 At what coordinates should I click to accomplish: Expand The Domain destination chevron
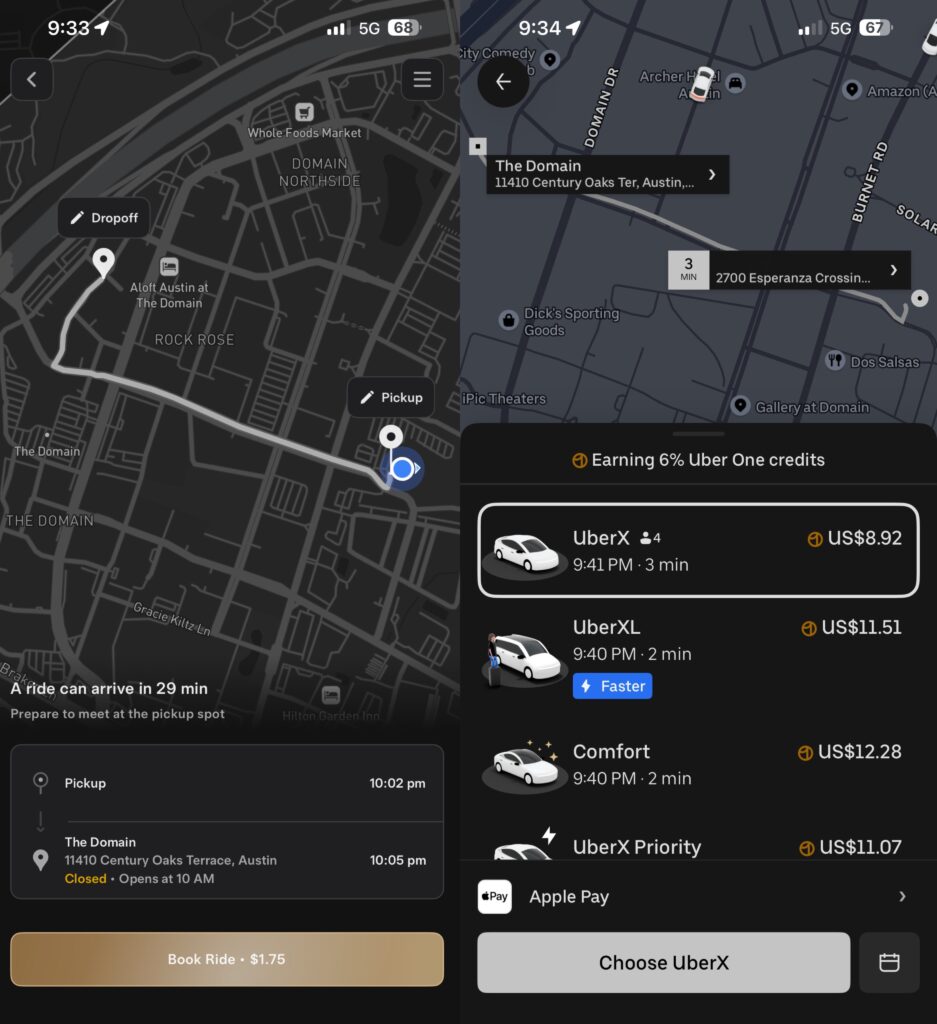712,174
